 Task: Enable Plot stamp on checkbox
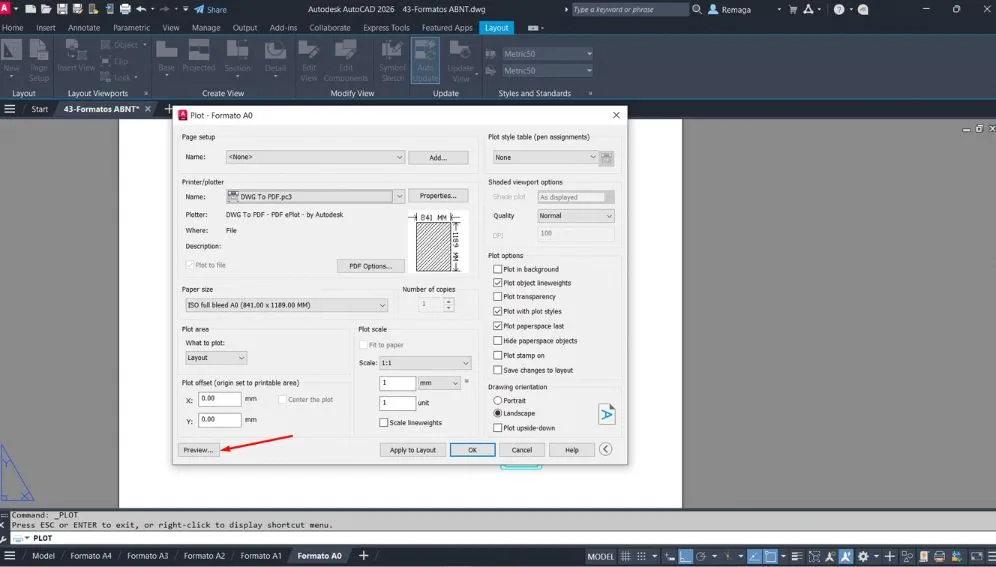pos(497,356)
